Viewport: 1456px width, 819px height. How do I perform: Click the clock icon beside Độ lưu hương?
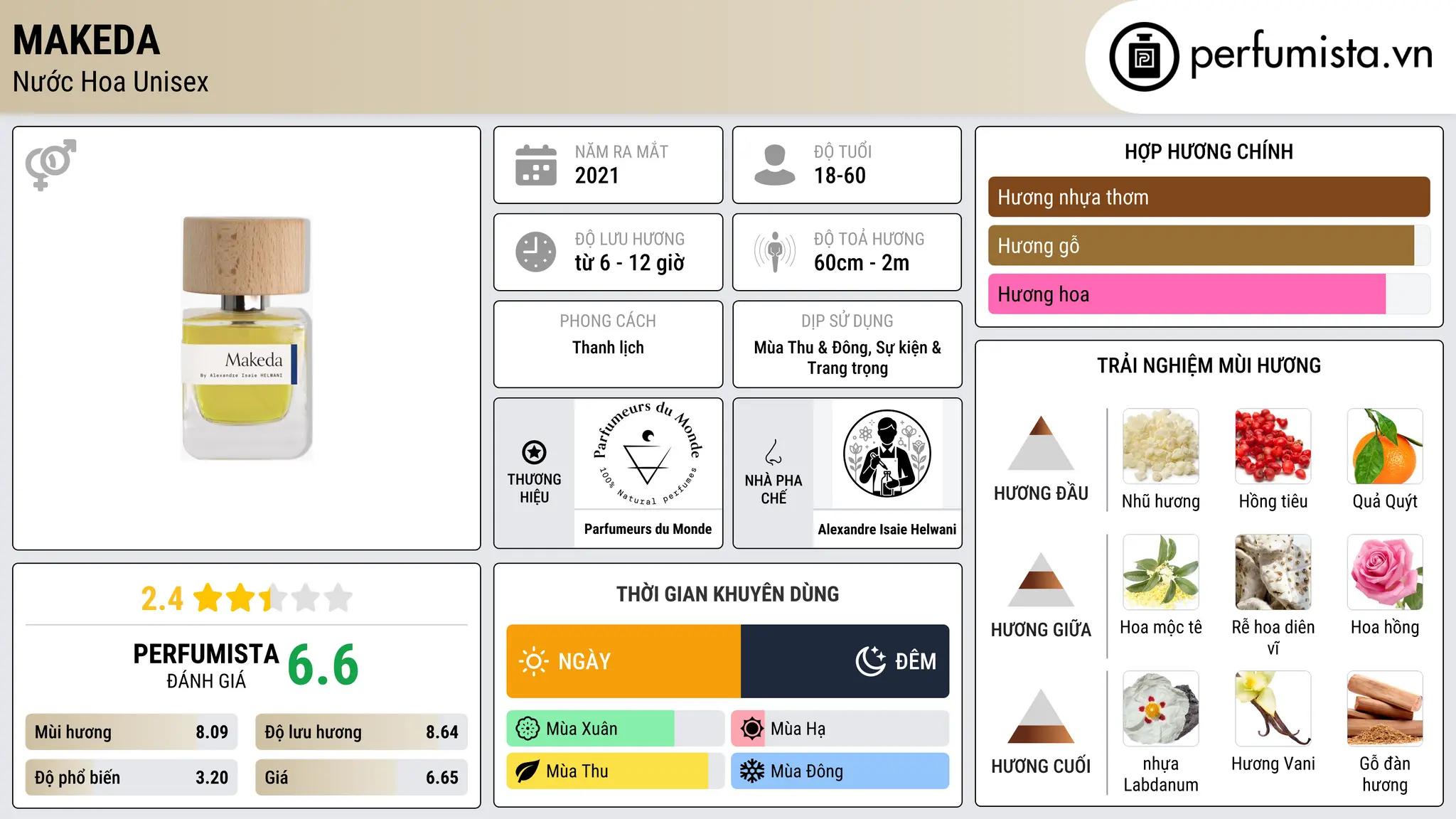536,252
